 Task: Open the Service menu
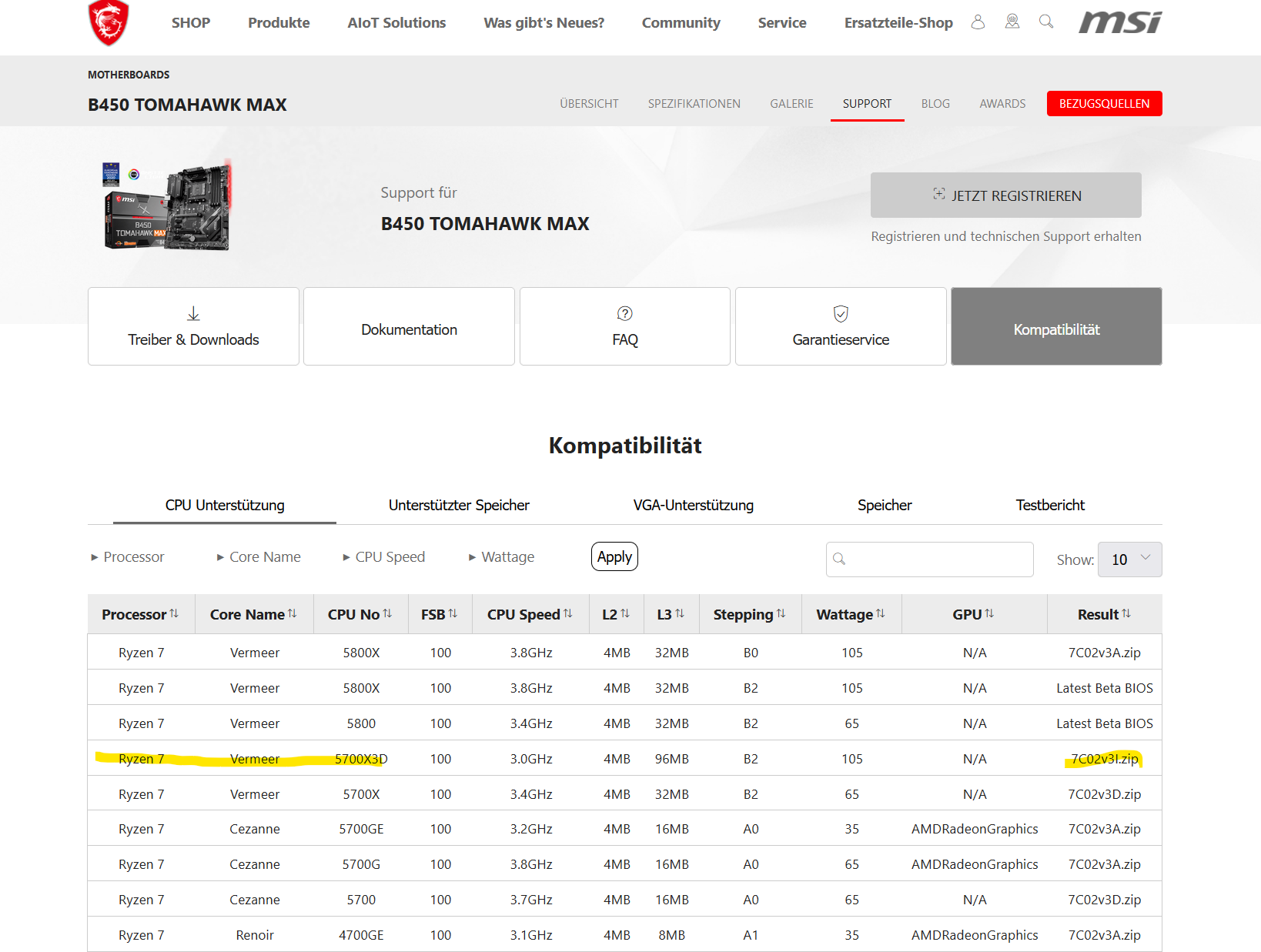782,23
